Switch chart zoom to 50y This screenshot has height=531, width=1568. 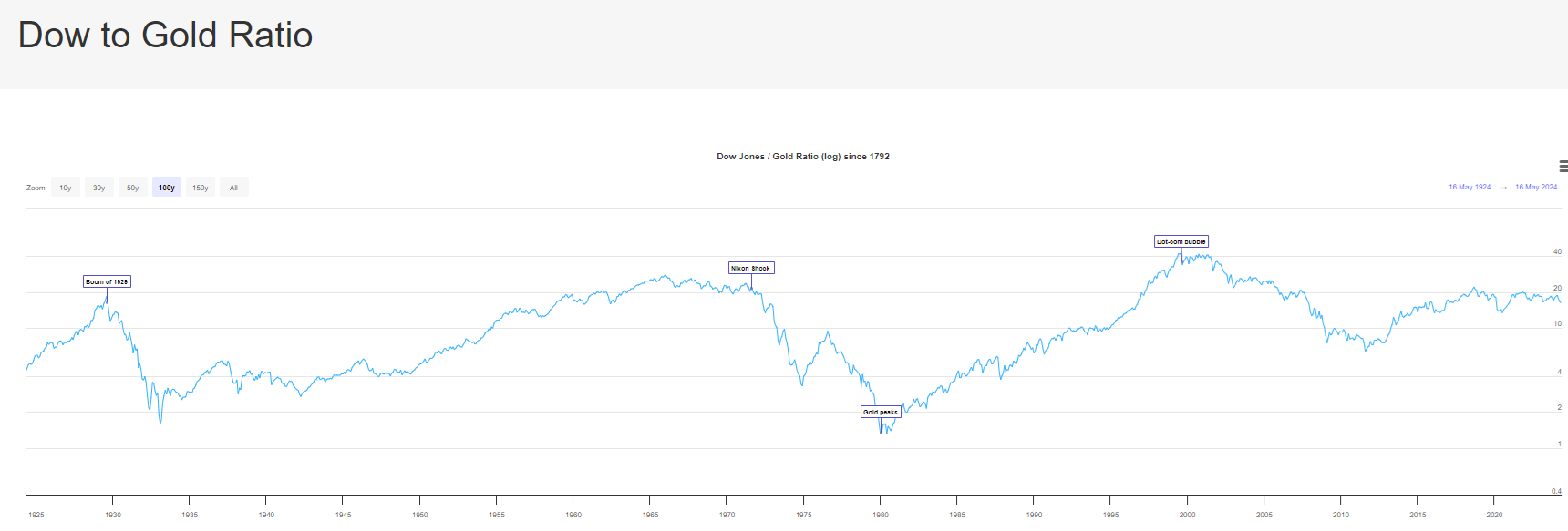pyautogui.click(x=133, y=188)
